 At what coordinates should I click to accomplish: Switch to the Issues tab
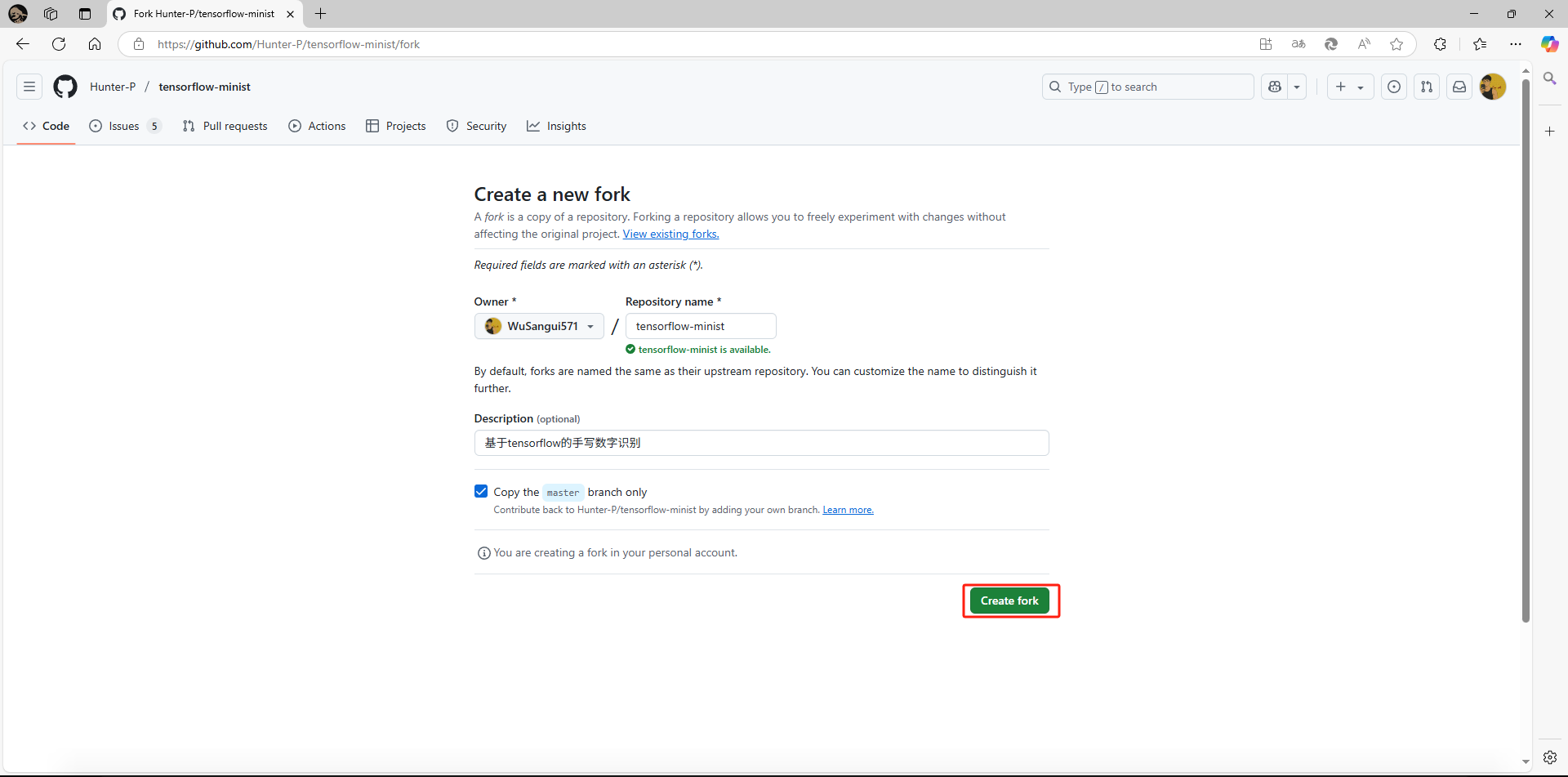click(125, 126)
